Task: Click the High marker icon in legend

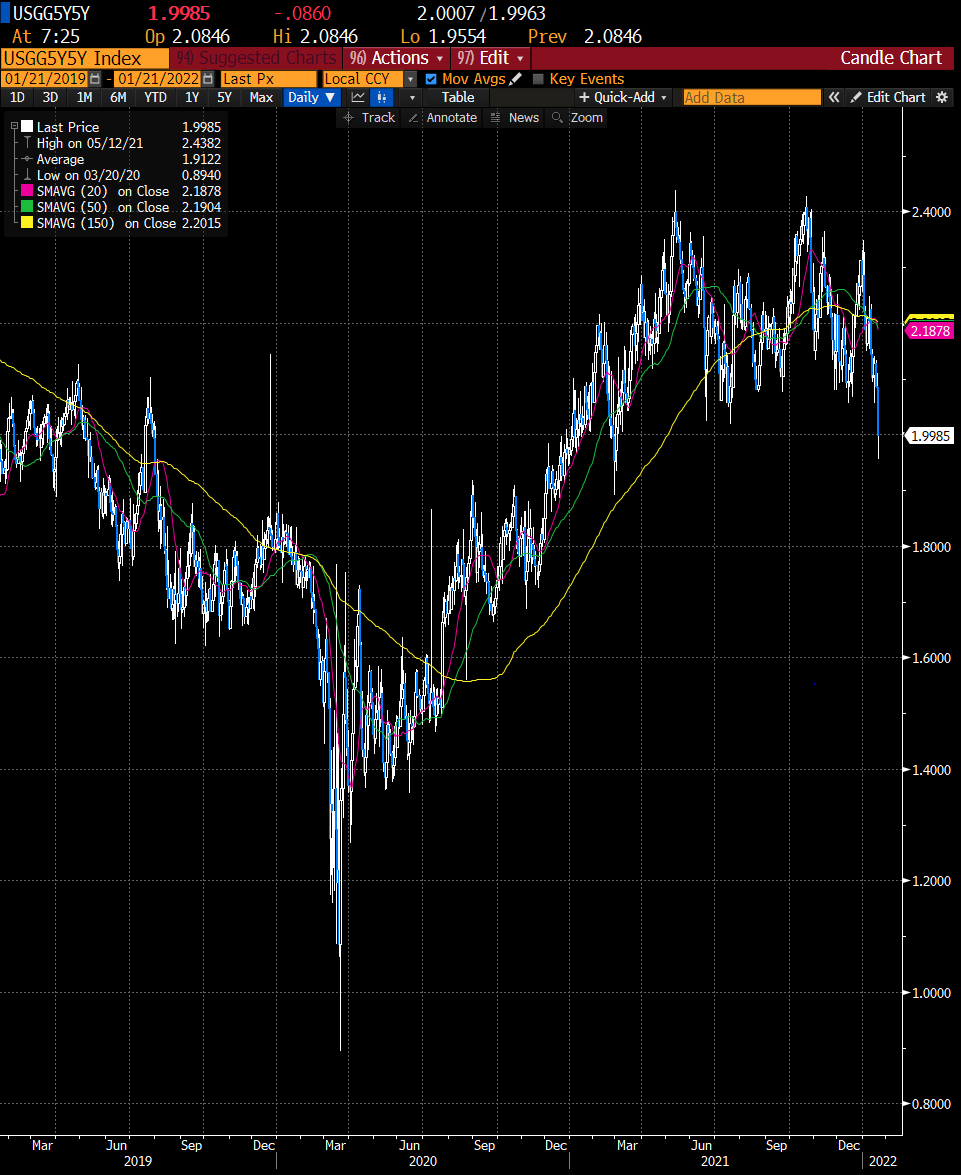Action: click(x=28, y=142)
